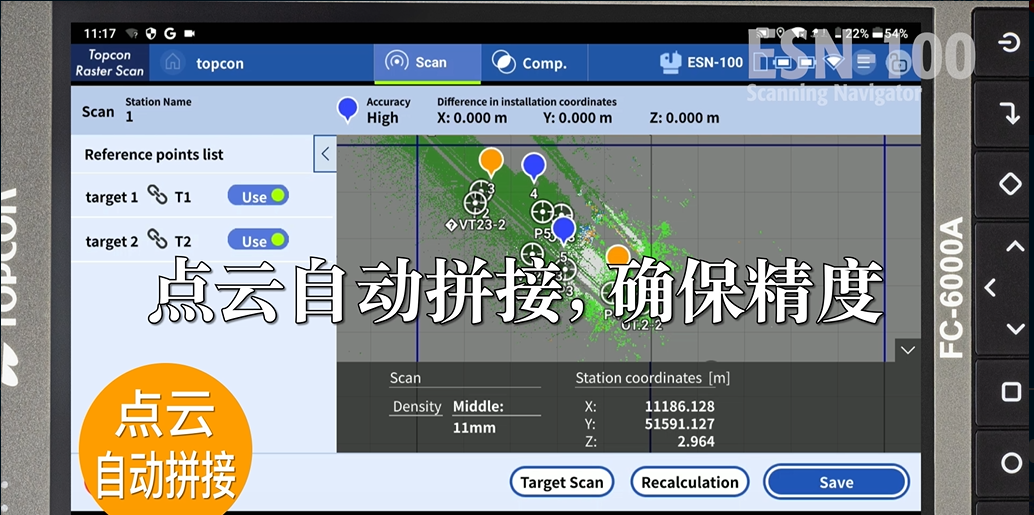Image resolution: width=1034 pixels, height=515 pixels.
Task: Click the T2 linked point name
Action: [x=183, y=241]
